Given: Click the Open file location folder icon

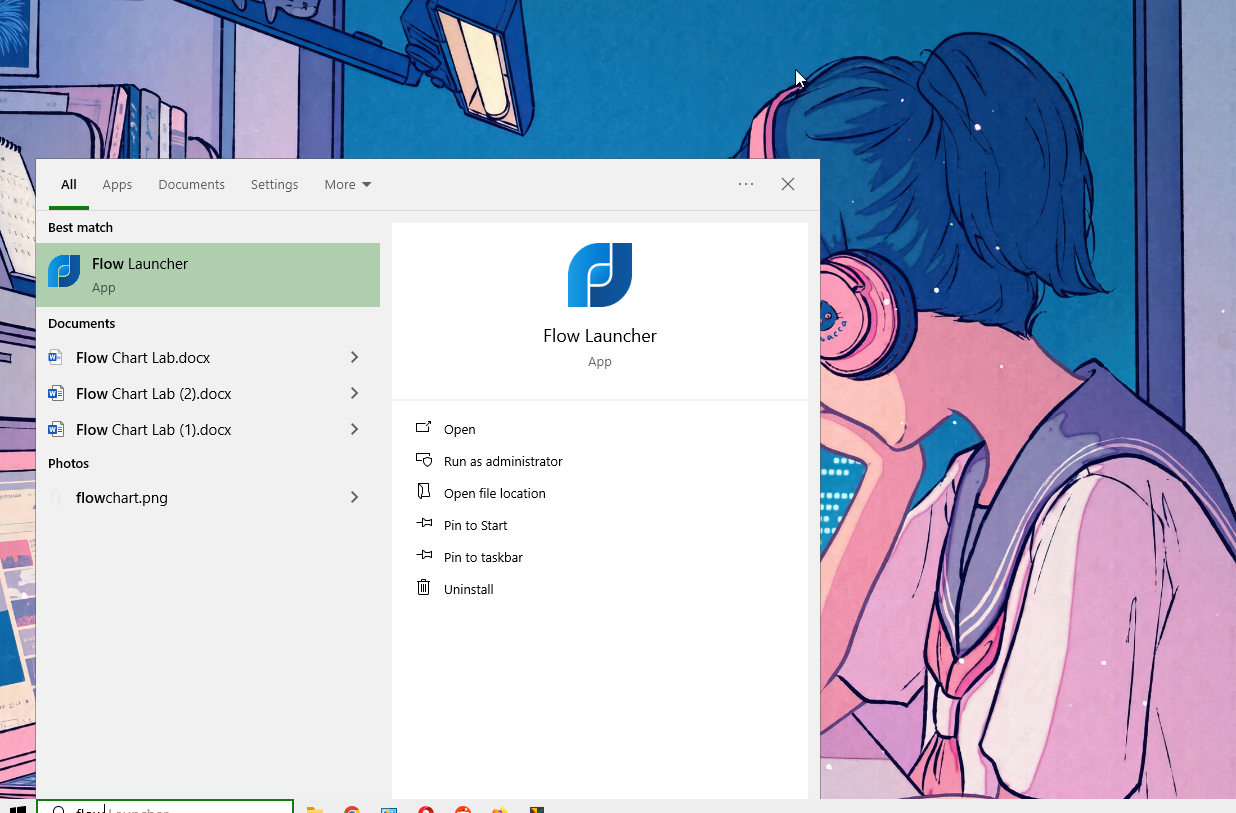Looking at the screenshot, I should (x=424, y=492).
